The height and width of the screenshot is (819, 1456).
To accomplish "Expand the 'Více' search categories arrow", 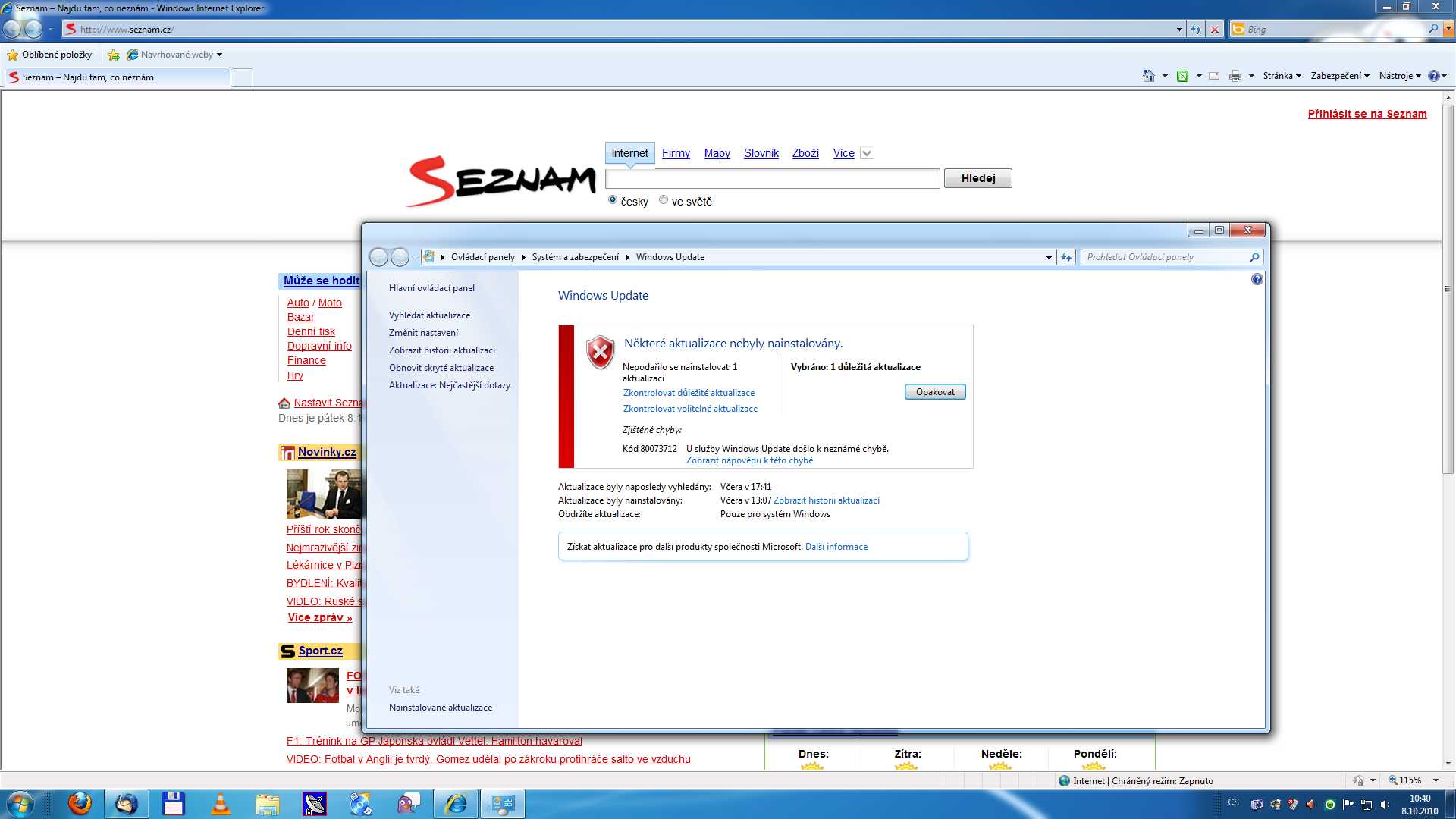I will click(867, 153).
